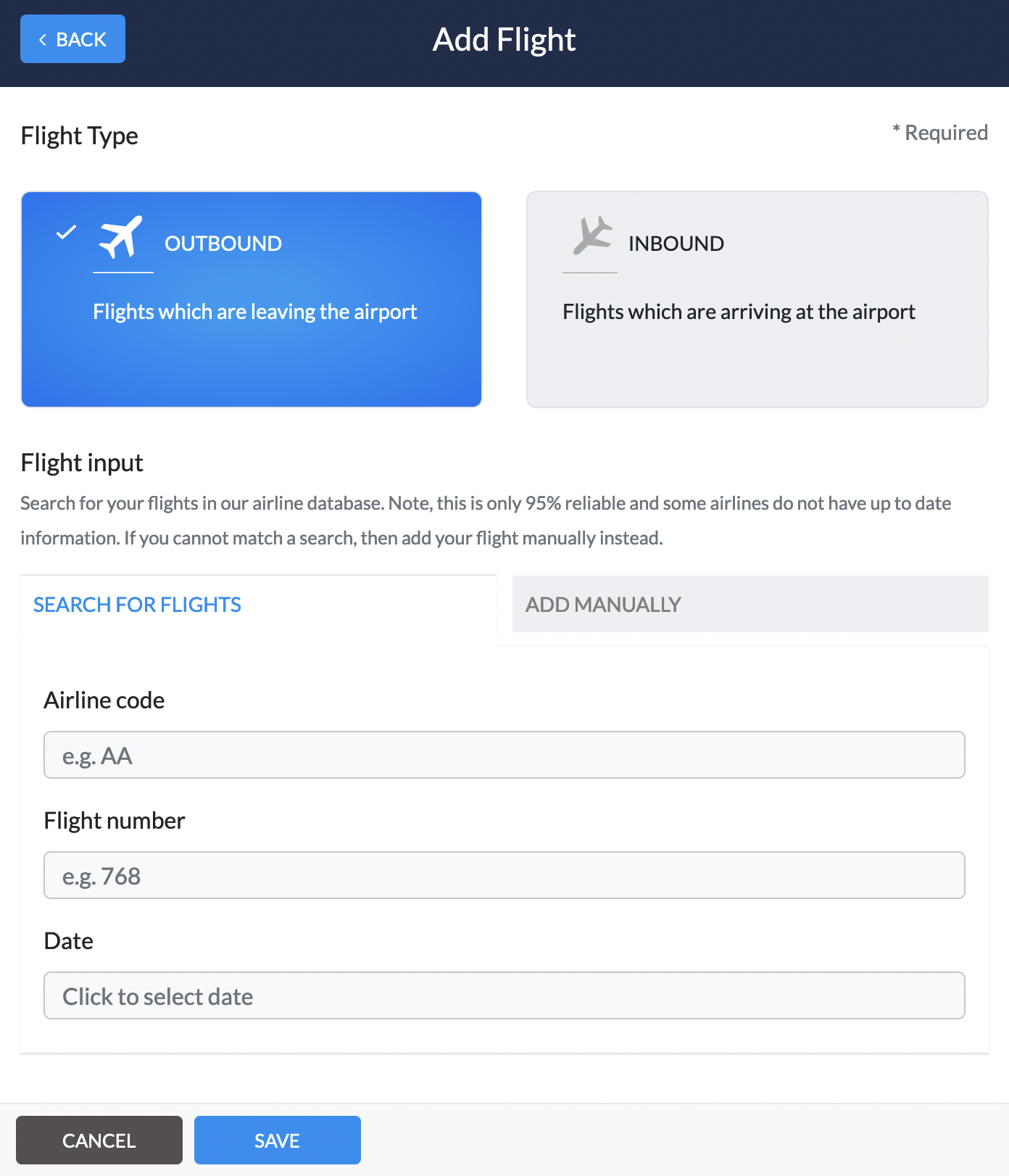Click the checkmark on the Outbound card
The width and height of the screenshot is (1009, 1176).
pyautogui.click(x=66, y=232)
